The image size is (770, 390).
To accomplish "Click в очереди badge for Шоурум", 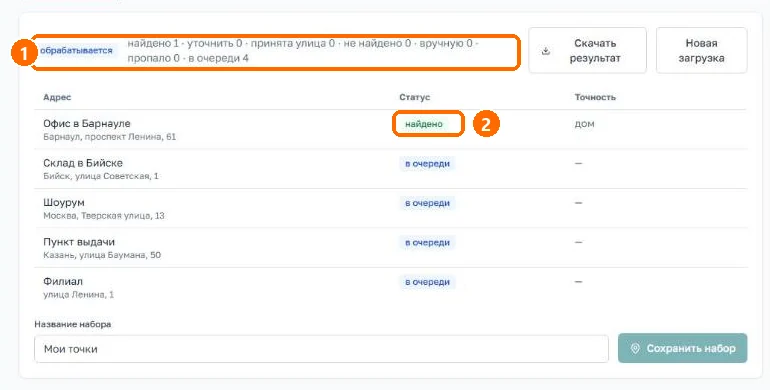I will pos(427,203).
